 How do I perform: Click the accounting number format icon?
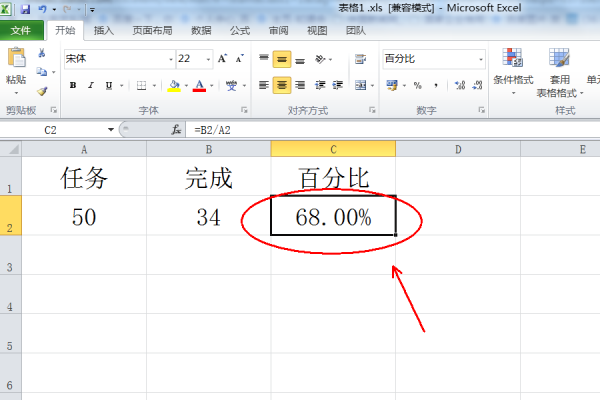pyautogui.click(x=392, y=85)
